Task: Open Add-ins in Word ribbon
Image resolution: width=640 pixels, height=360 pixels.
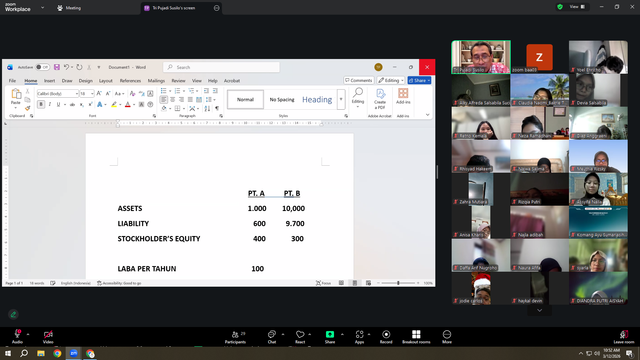Action: point(403,96)
